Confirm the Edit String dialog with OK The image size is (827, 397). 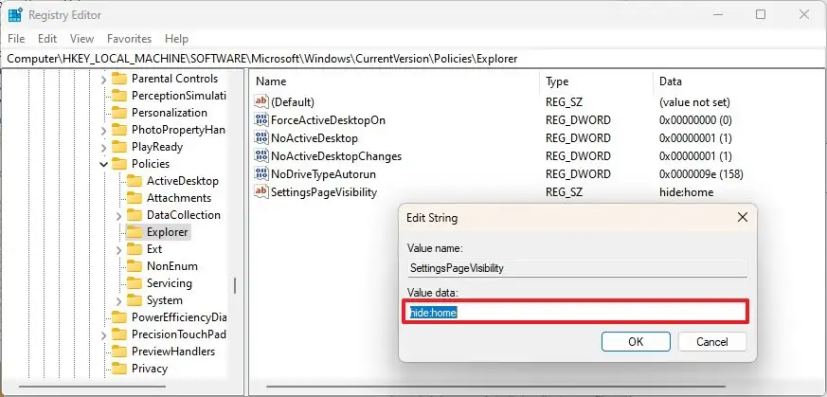(636, 342)
